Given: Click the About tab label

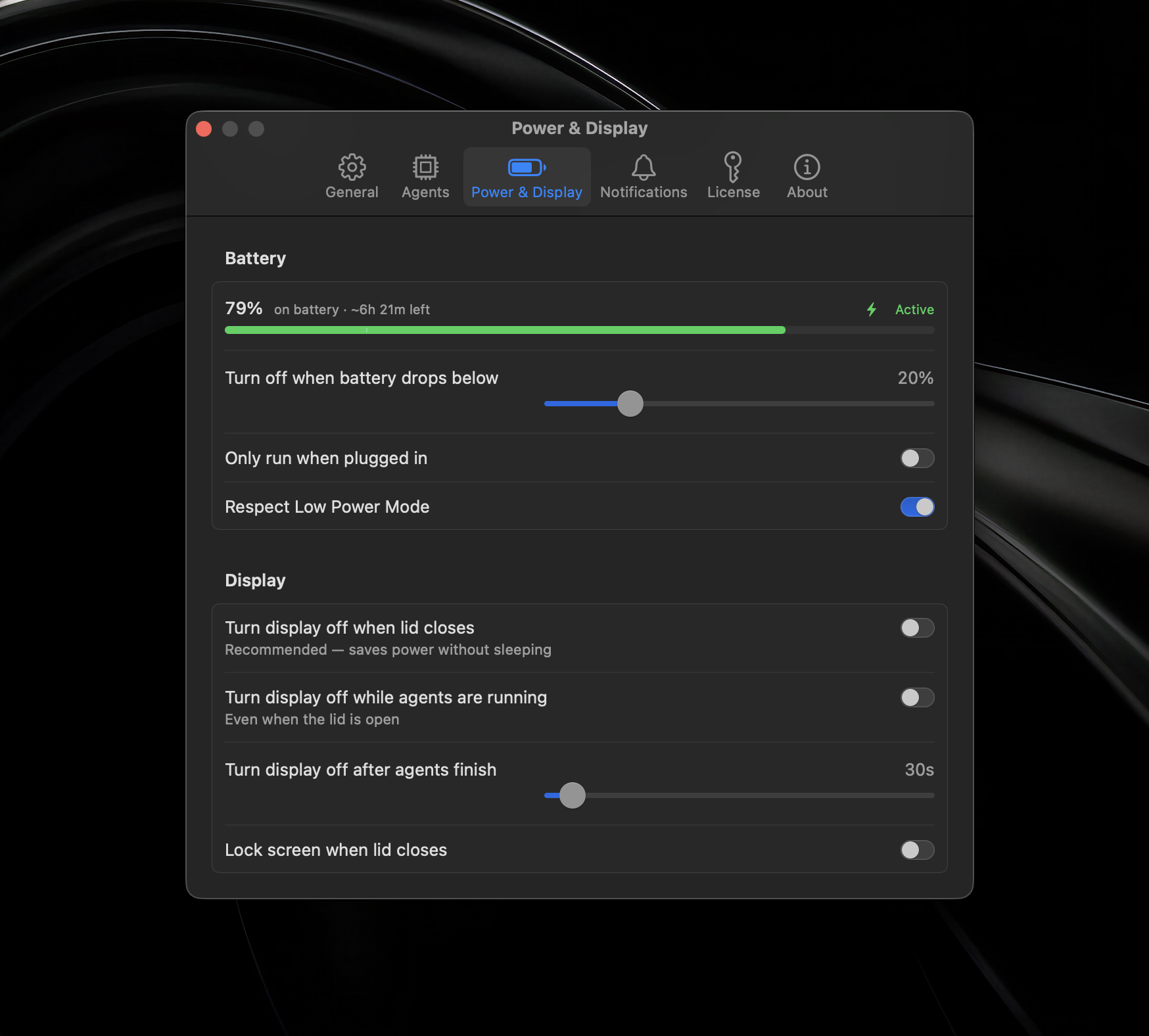Looking at the screenshot, I should (x=807, y=192).
